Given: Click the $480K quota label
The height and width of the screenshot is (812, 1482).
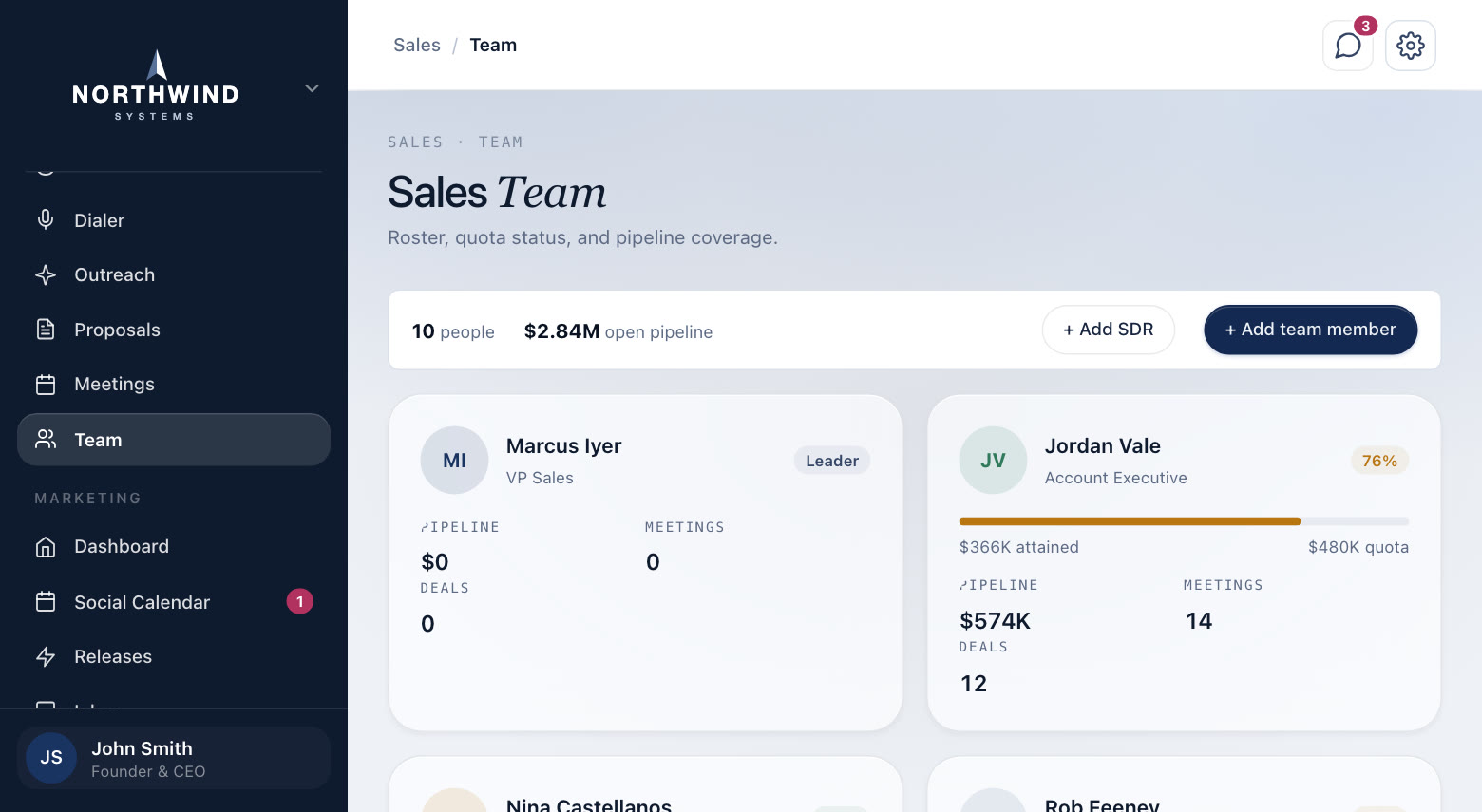Looking at the screenshot, I should point(1358,547).
